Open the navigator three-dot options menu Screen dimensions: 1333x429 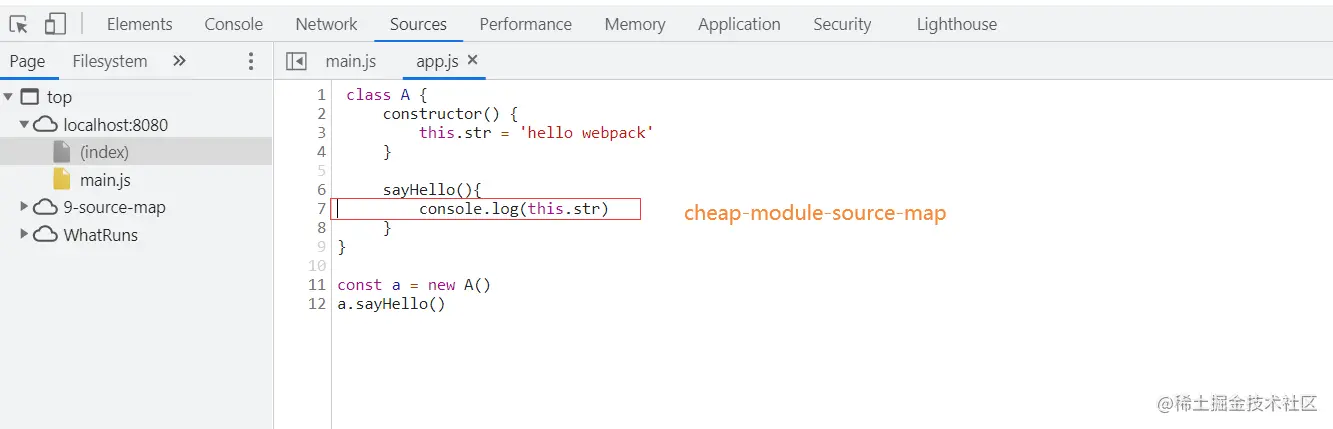tap(251, 61)
